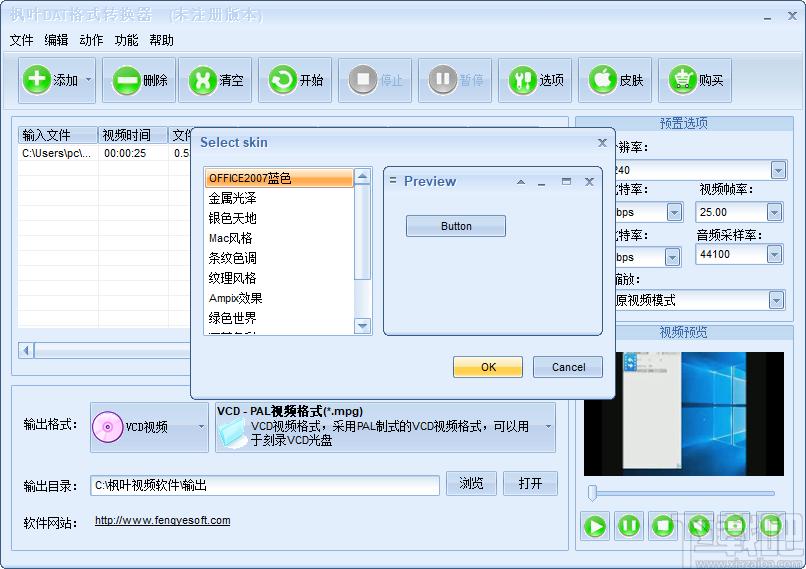Image resolution: width=806 pixels, height=569 pixels.
Task: Stop the video preview playback
Action: tap(663, 526)
